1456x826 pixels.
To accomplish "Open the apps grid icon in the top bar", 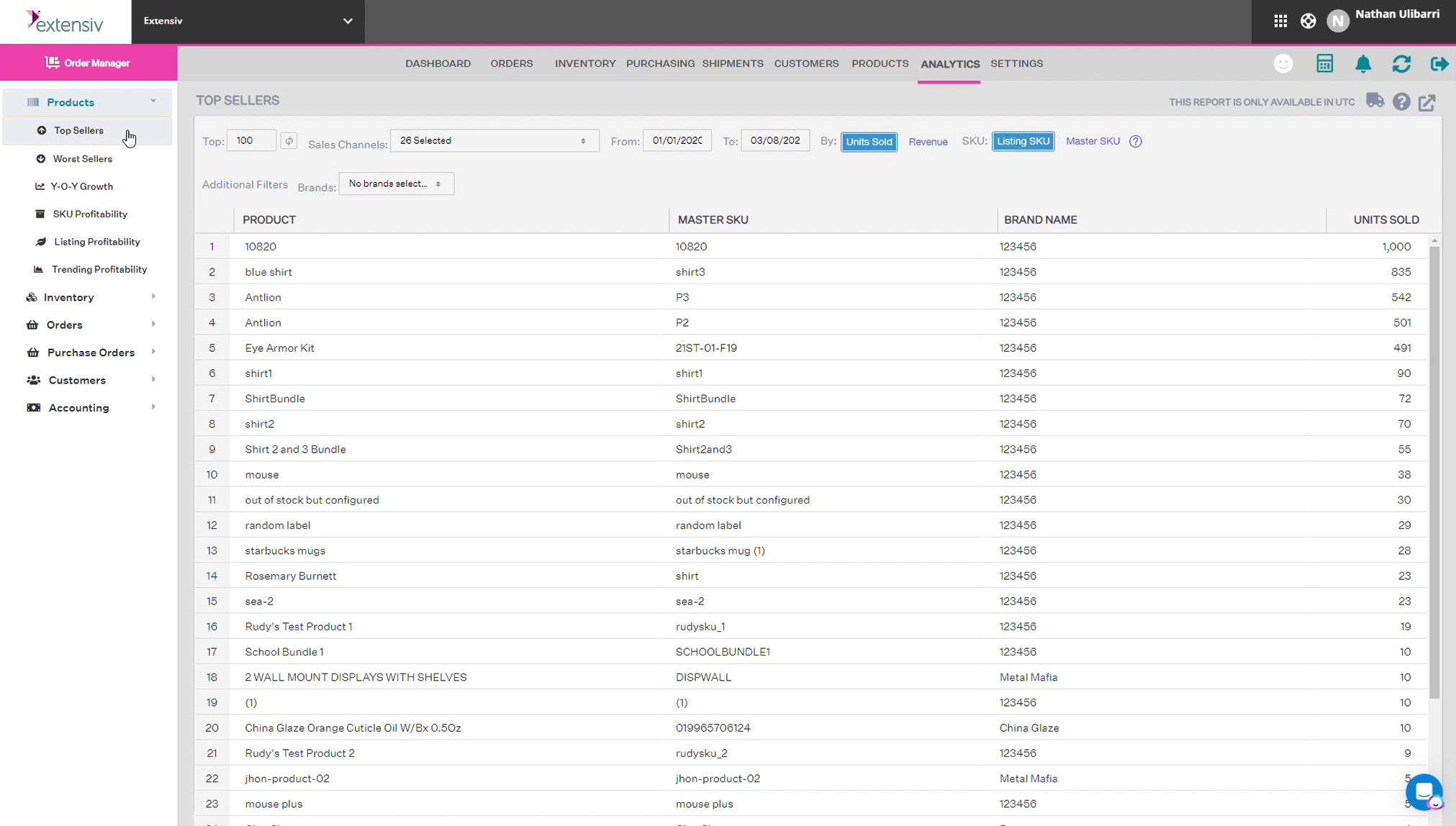I will click(x=1280, y=21).
